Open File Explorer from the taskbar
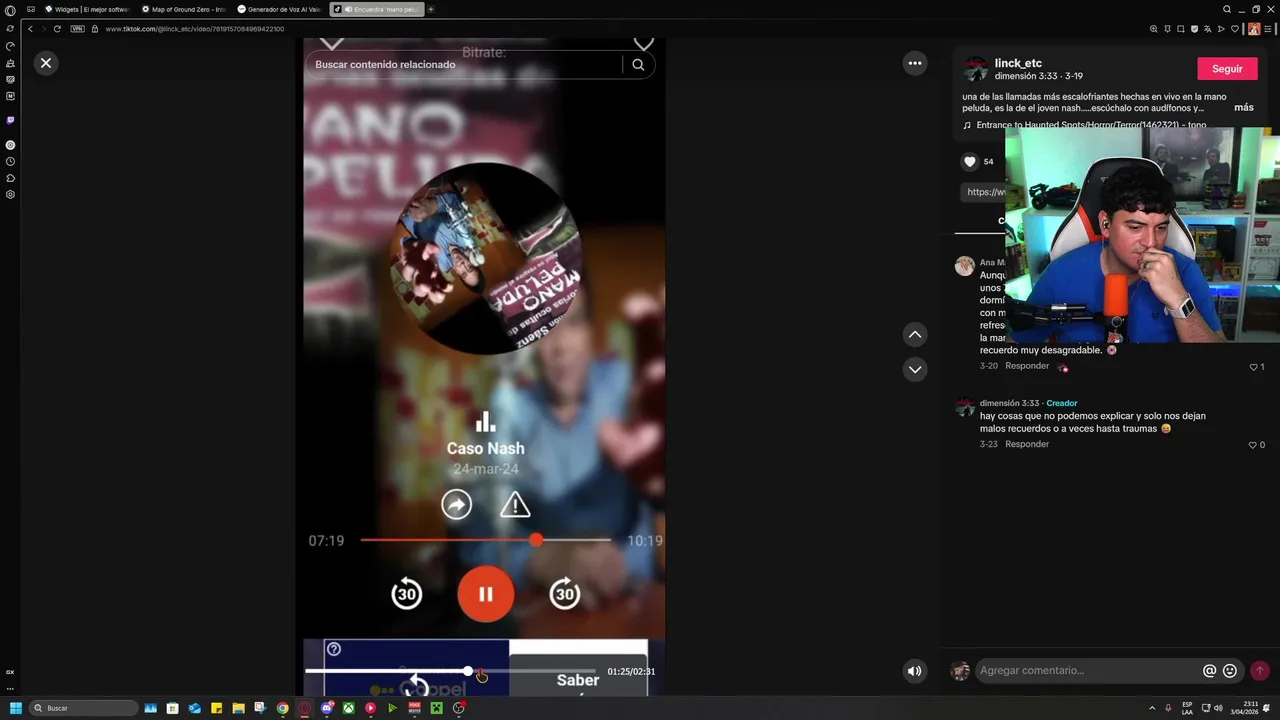This screenshot has width=1280, height=720. (238, 708)
